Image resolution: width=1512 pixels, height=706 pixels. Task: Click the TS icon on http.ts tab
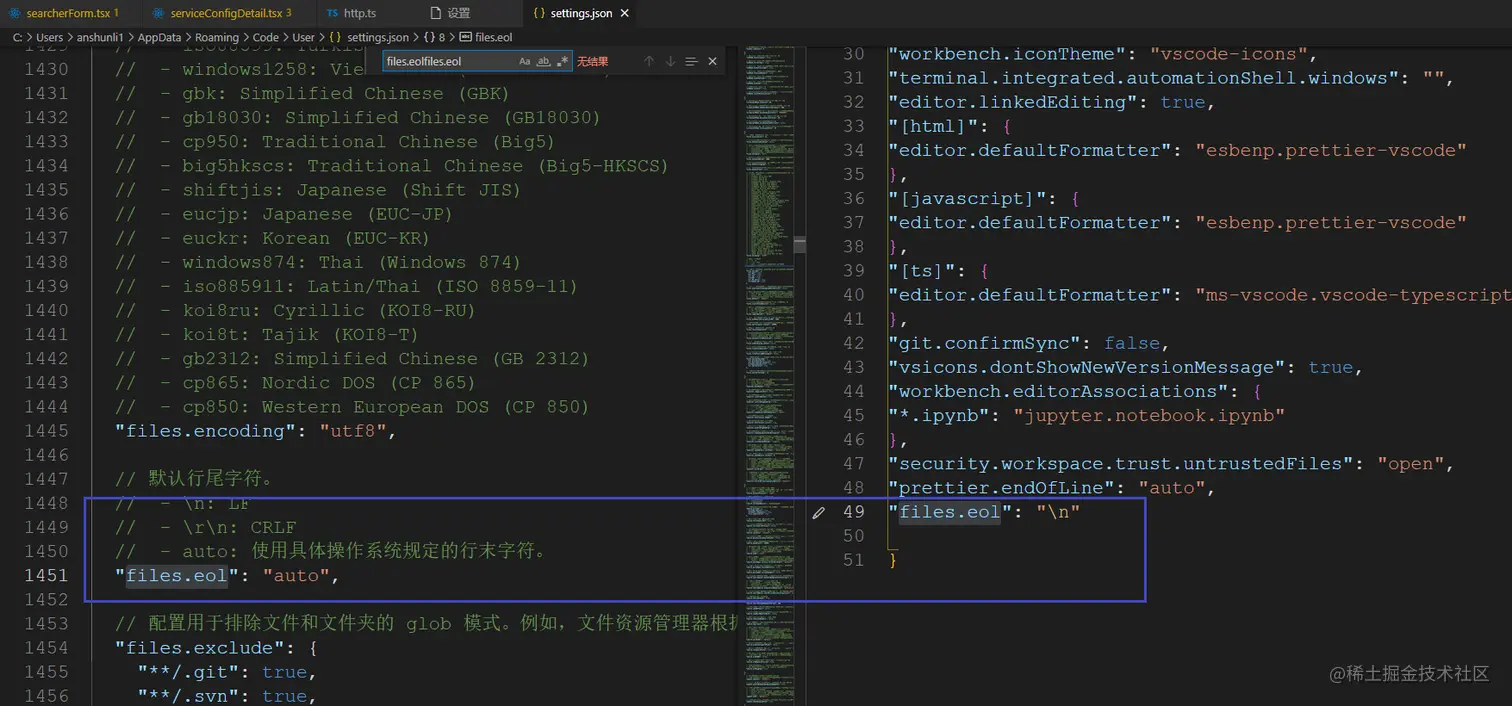pos(332,13)
